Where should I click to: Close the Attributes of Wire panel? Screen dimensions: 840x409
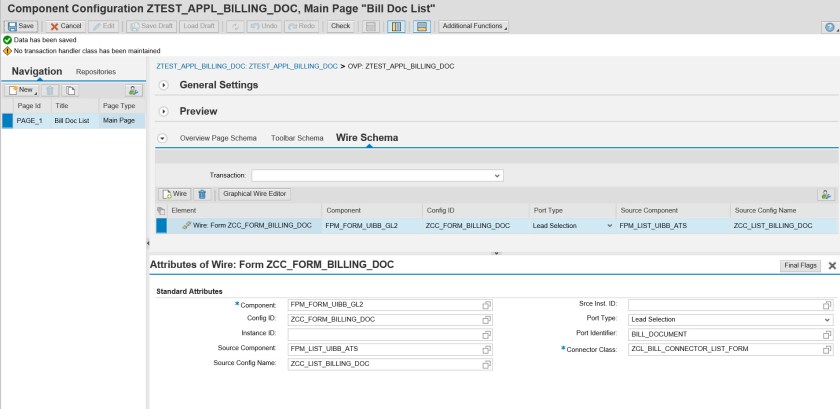(832, 266)
